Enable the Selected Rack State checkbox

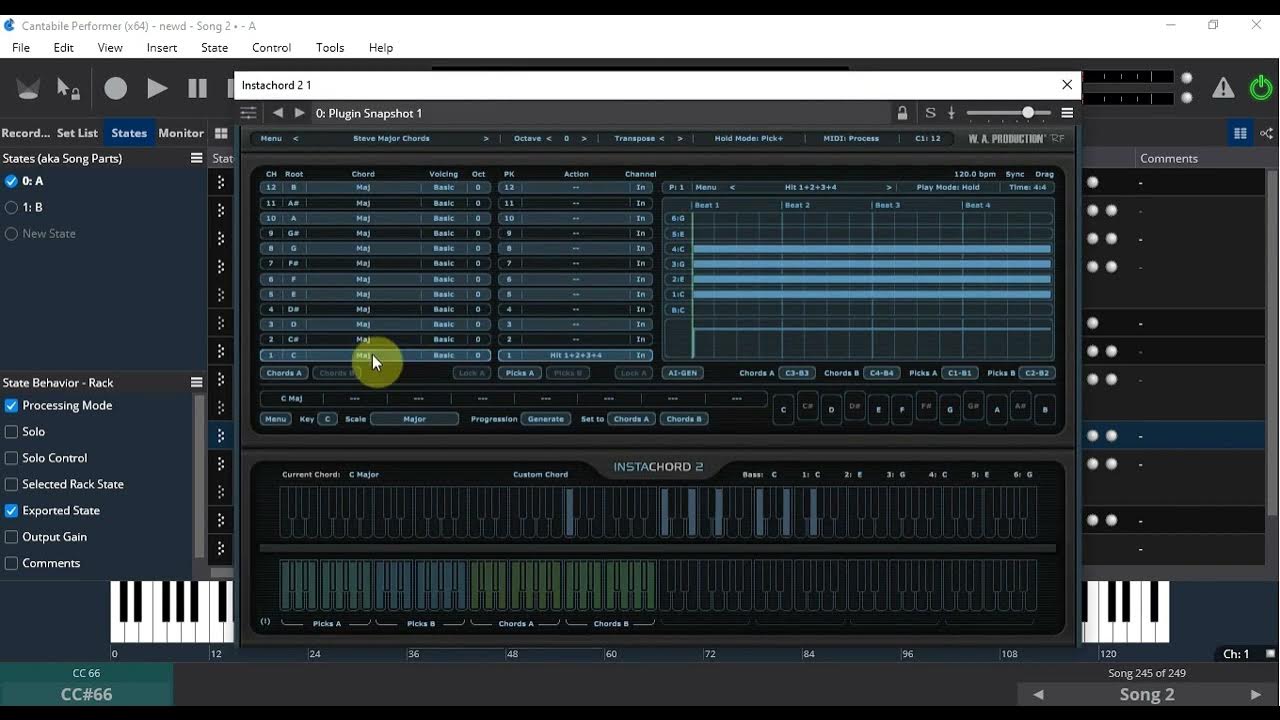[x=12, y=484]
